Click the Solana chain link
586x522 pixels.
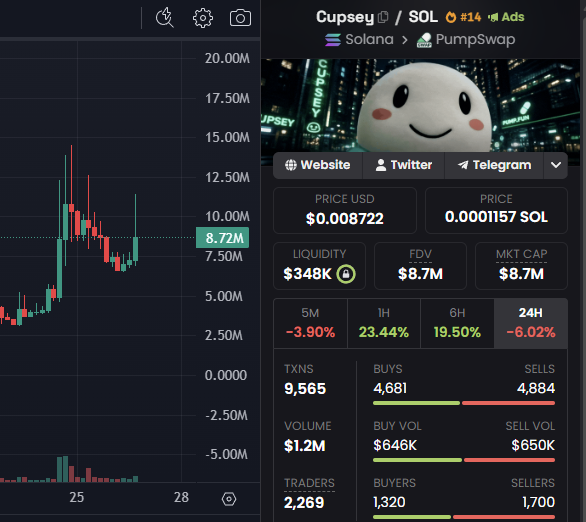(359, 39)
